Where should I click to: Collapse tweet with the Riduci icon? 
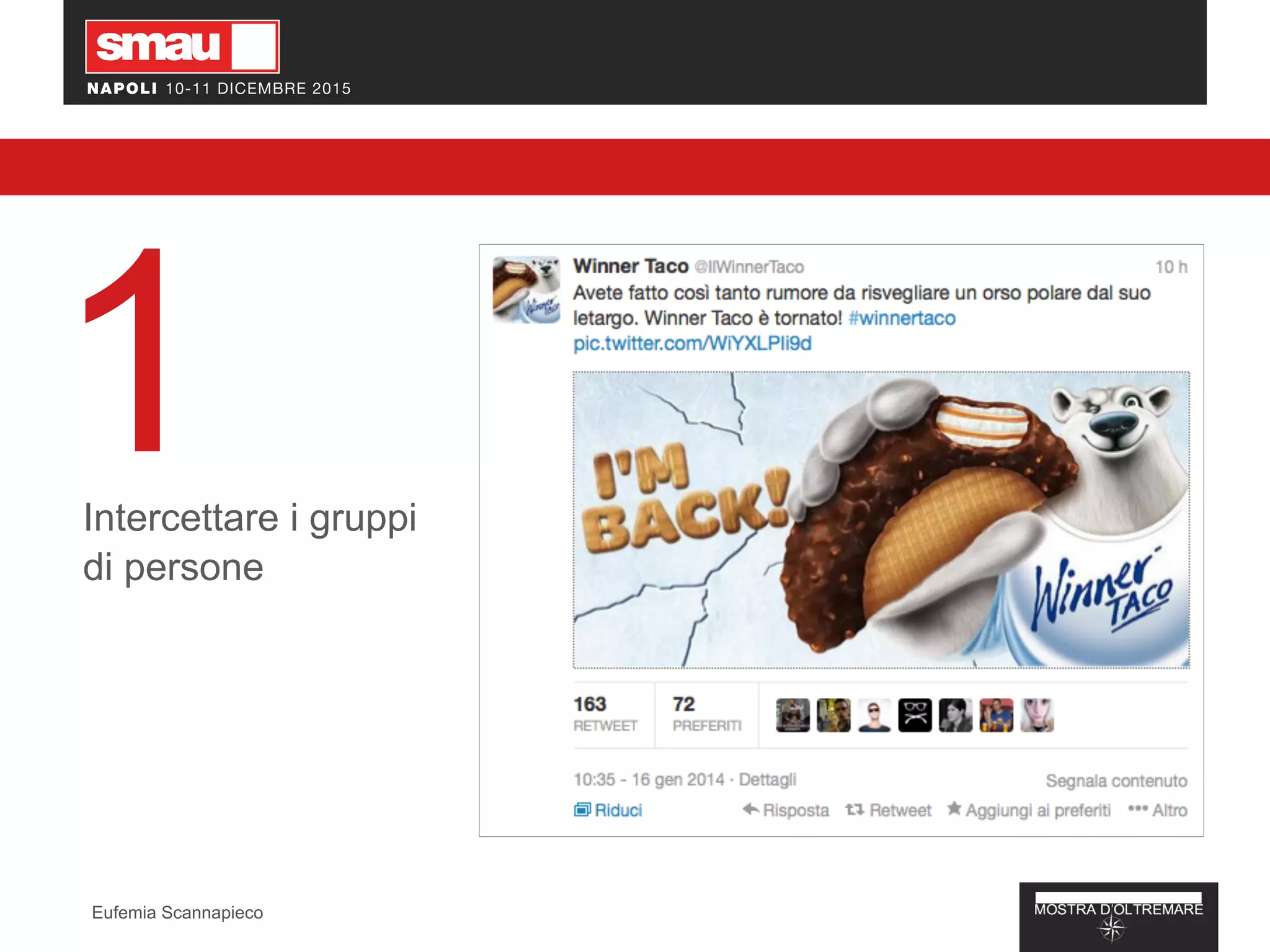click(x=582, y=810)
